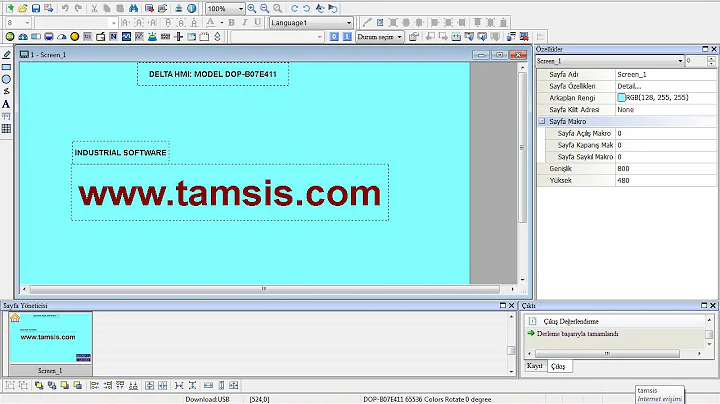
Task: Select the green ON button element icon
Action: 10,37
